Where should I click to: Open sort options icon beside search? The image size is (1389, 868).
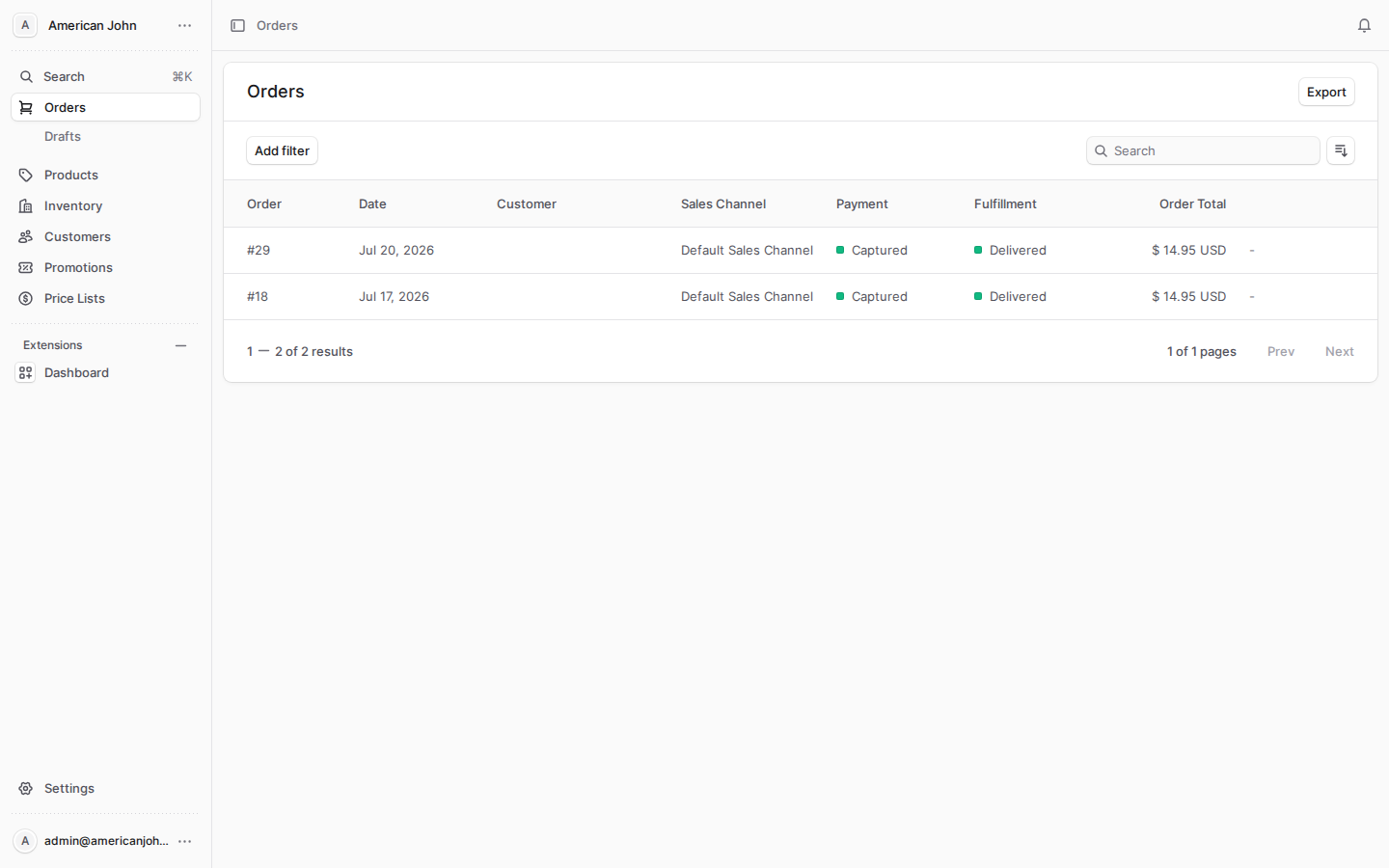point(1341,150)
